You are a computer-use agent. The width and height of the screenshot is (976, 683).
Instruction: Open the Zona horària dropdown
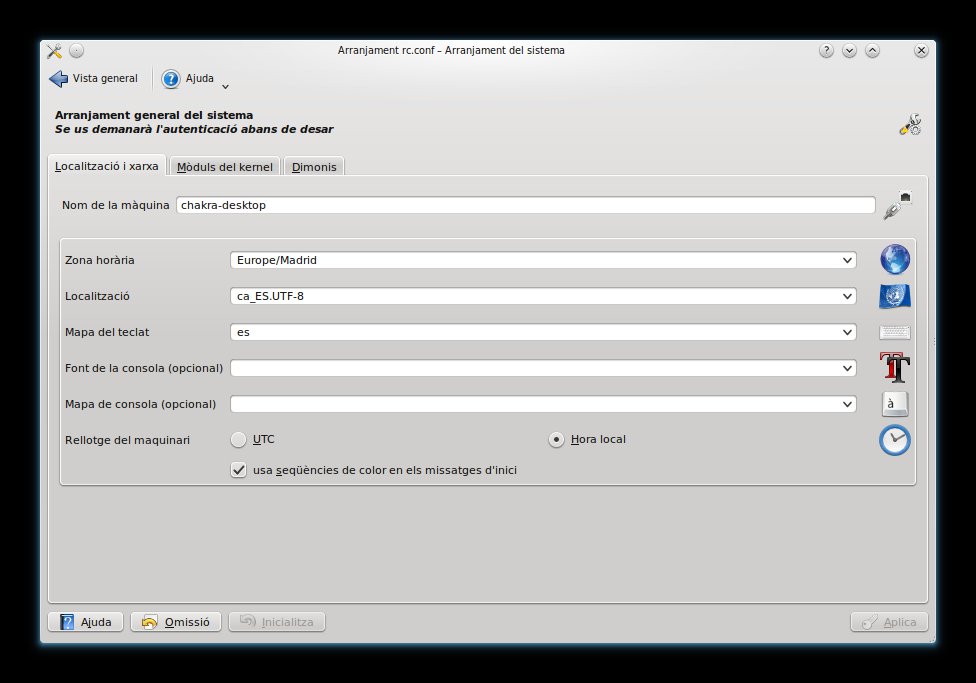tap(543, 260)
